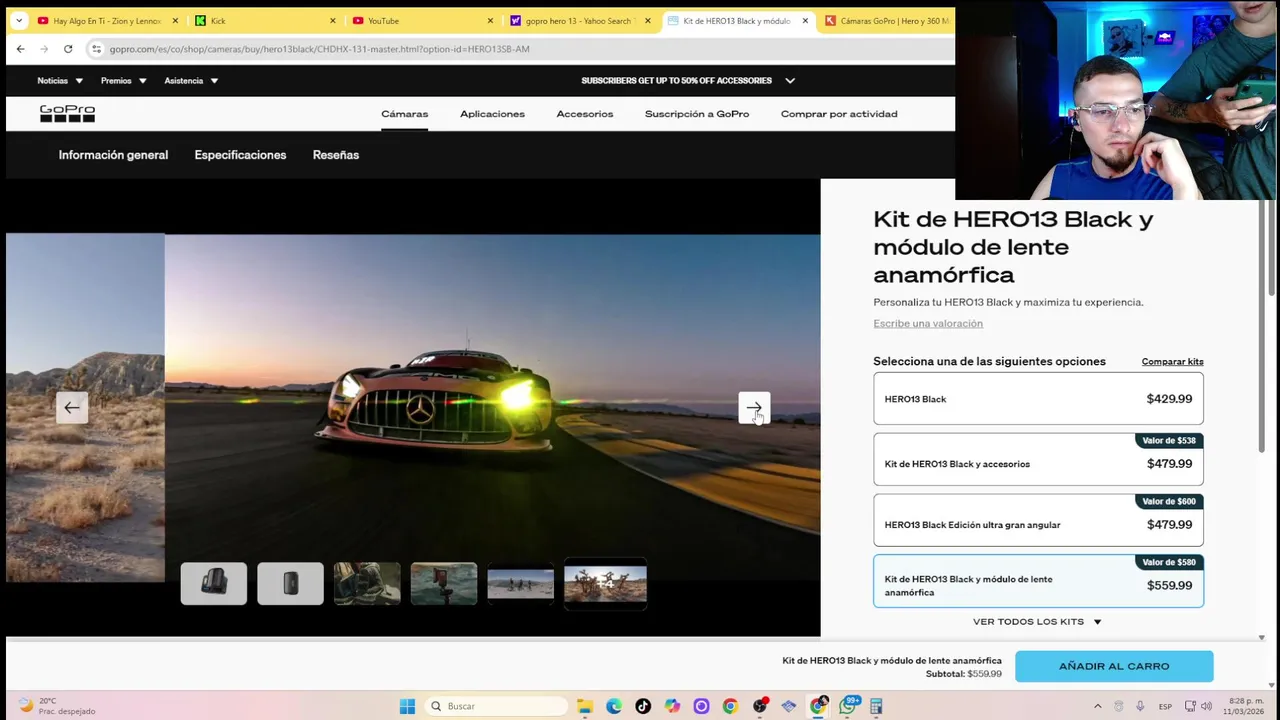Viewport: 1280px width, 720px height.
Task: Click the site info icon in address bar
Action: (96, 48)
